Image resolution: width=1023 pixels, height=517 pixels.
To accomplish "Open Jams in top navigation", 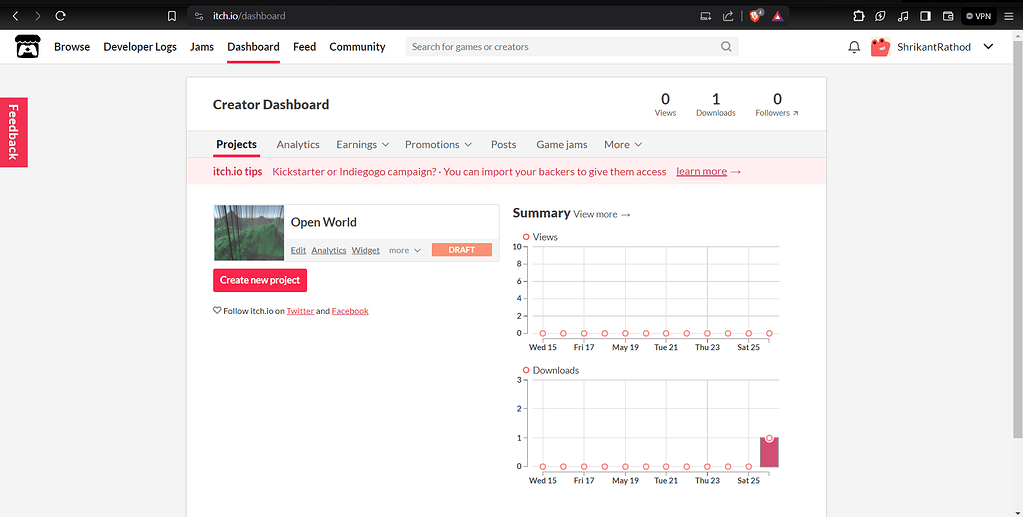I will point(202,46).
